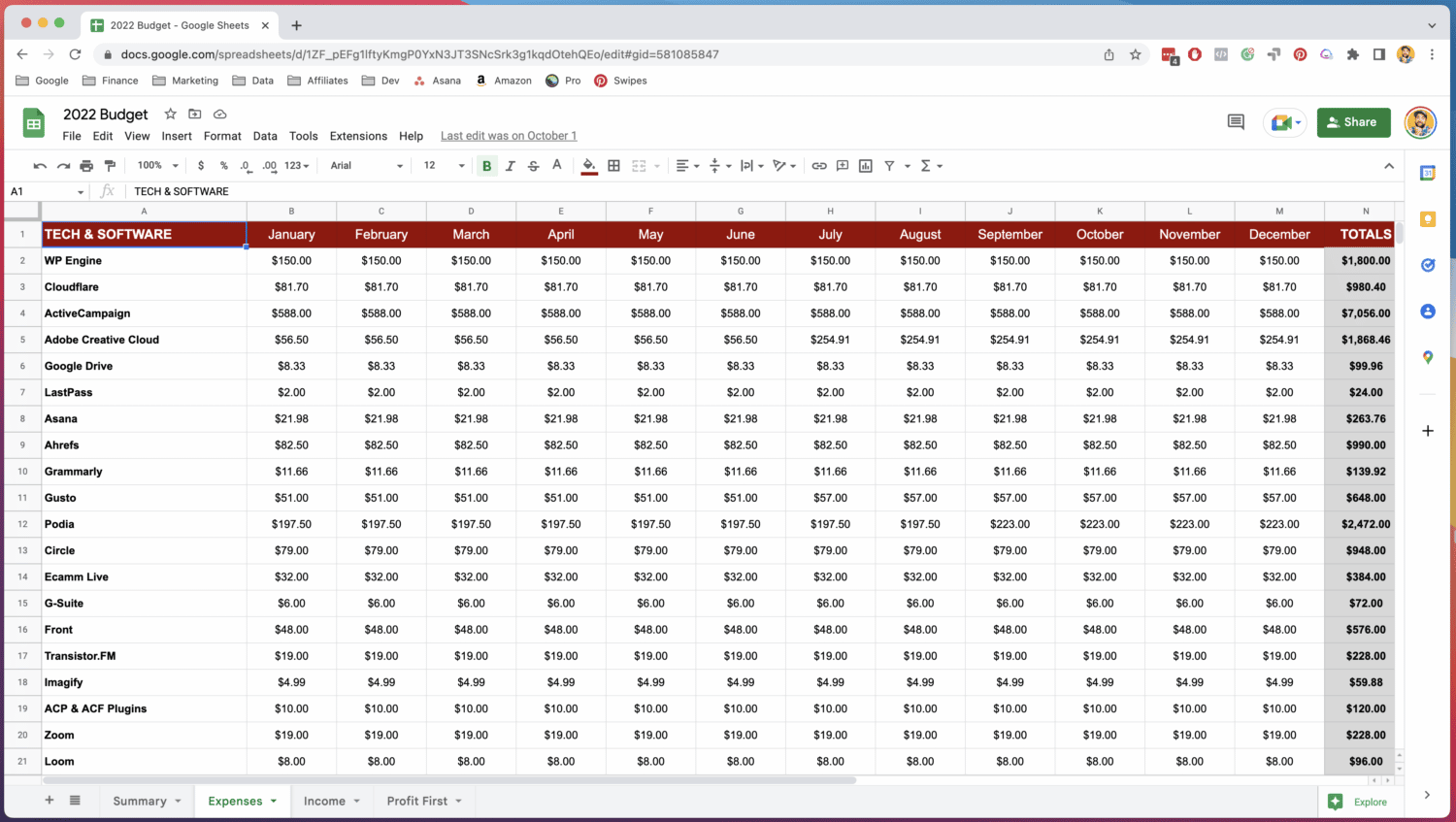The image size is (1456, 822).
Task: Open horizontal align dropdown
Action: tap(687, 166)
